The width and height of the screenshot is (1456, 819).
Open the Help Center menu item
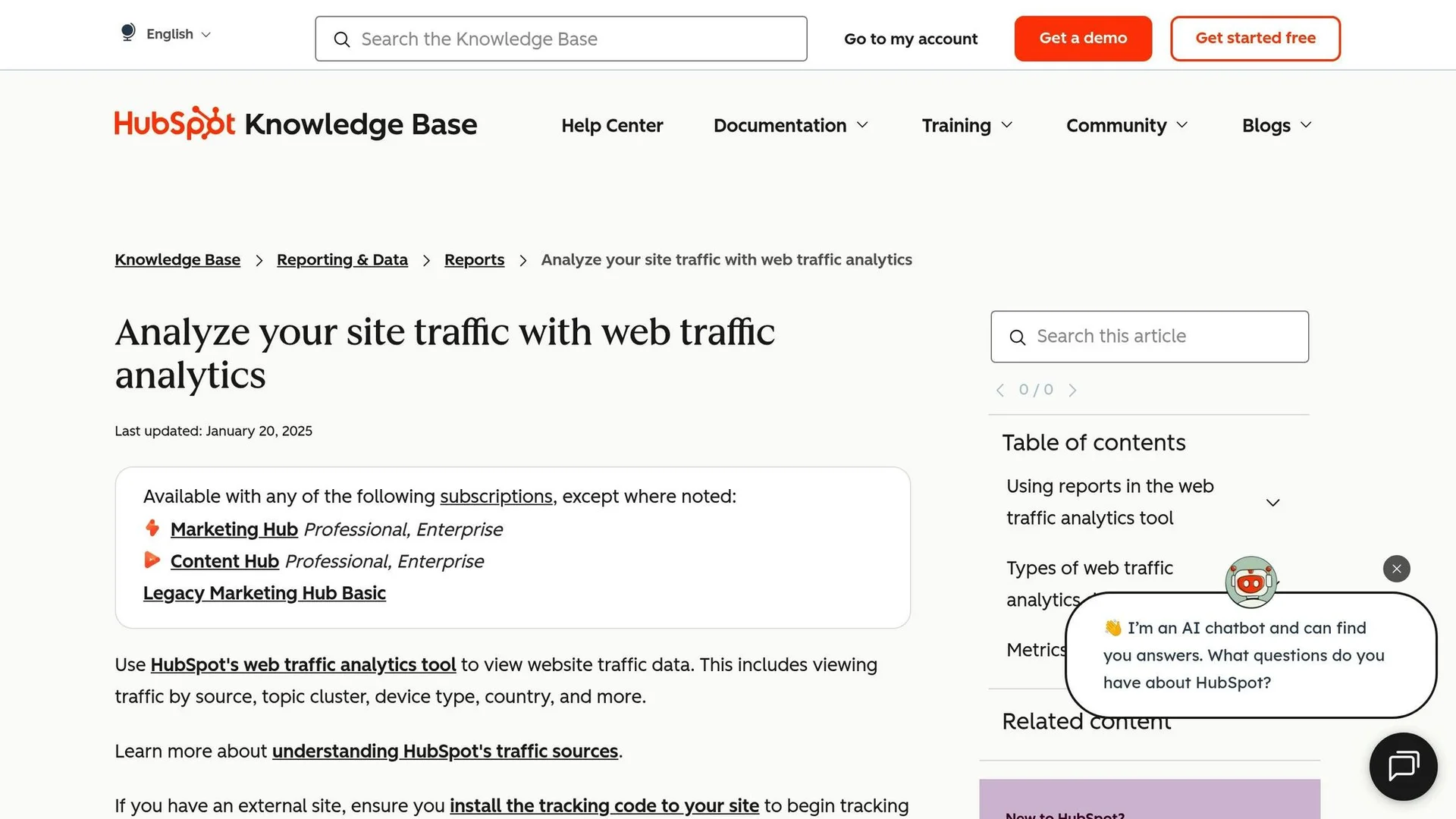point(612,125)
